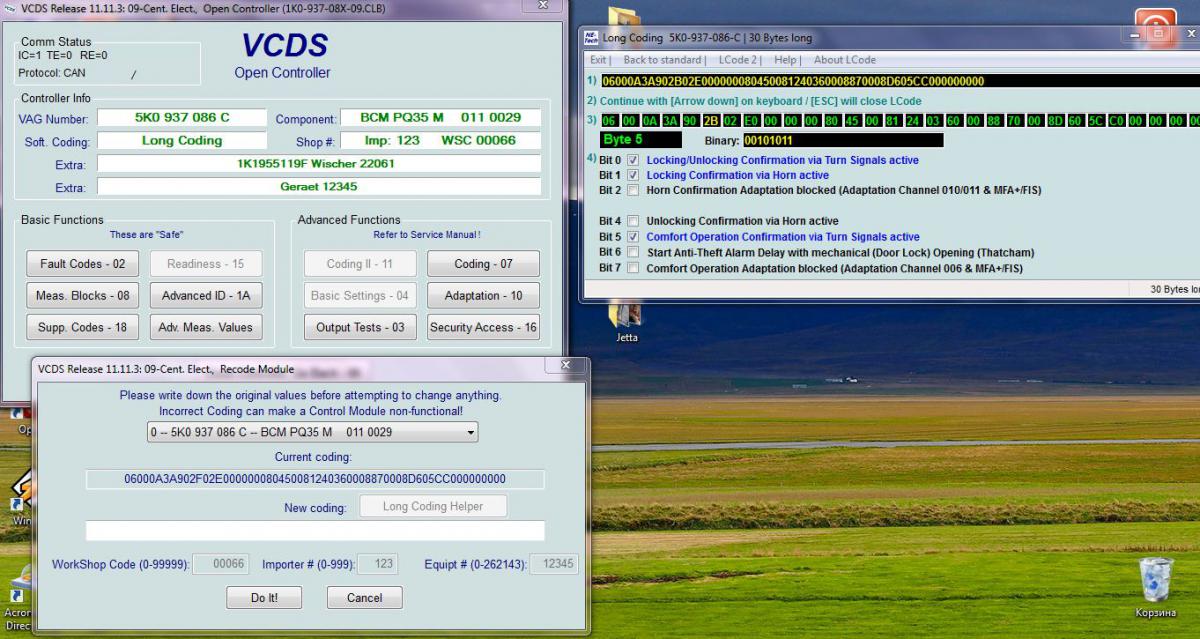Click the Shop # value Imp: 123 WSC 00066
1200x639 pixels.
[x=440, y=141]
